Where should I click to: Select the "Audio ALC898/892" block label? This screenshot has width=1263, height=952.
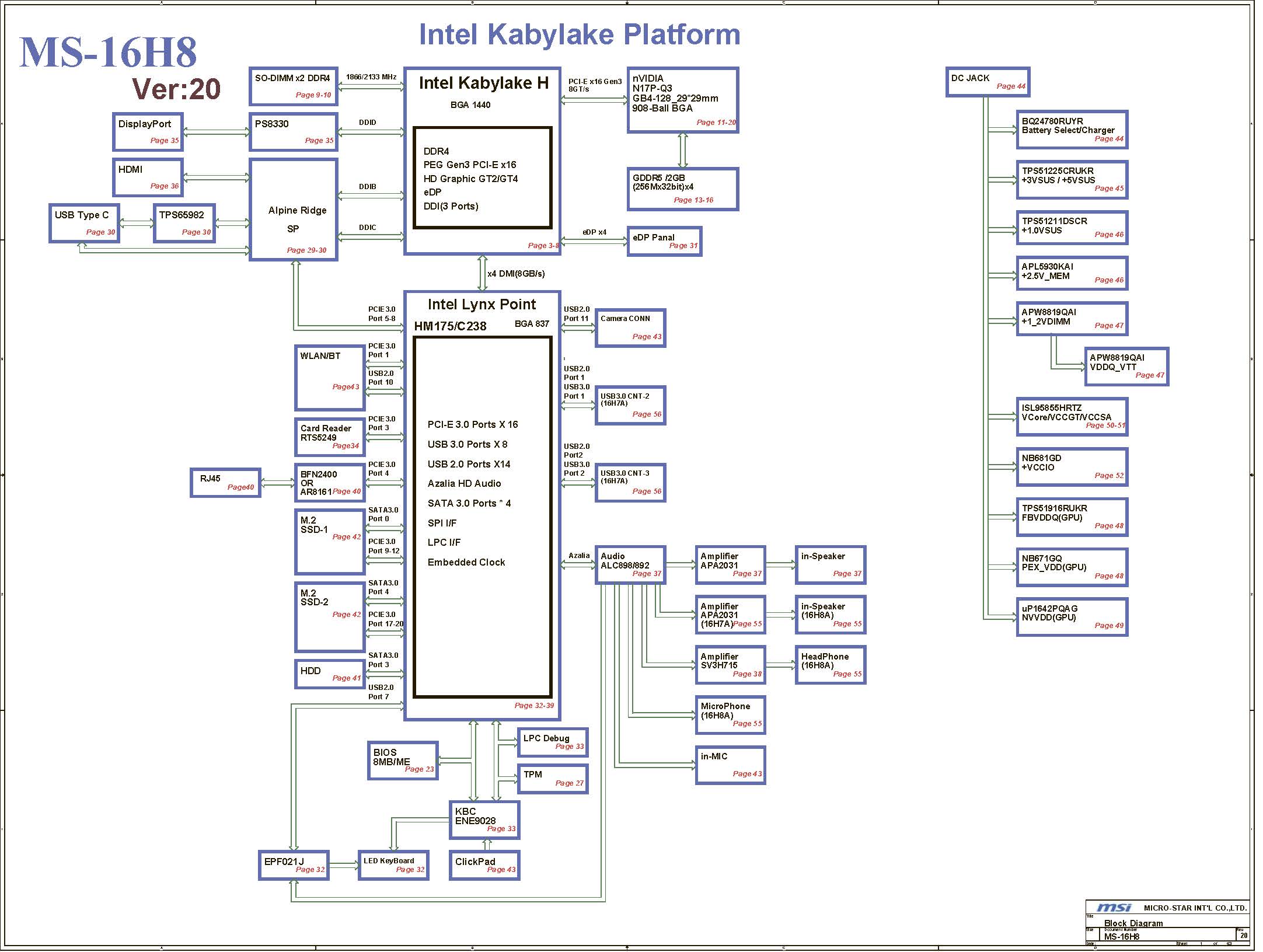coord(624,561)
